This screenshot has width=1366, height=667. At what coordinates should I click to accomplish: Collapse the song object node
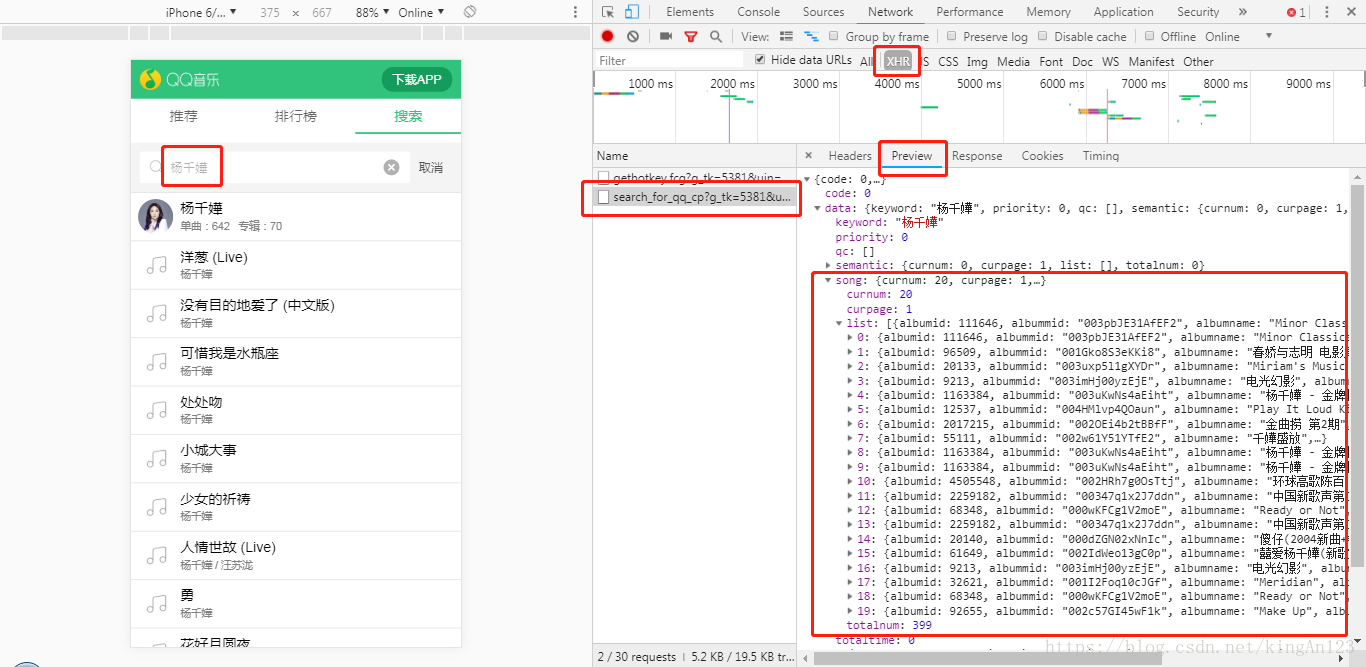828,280
